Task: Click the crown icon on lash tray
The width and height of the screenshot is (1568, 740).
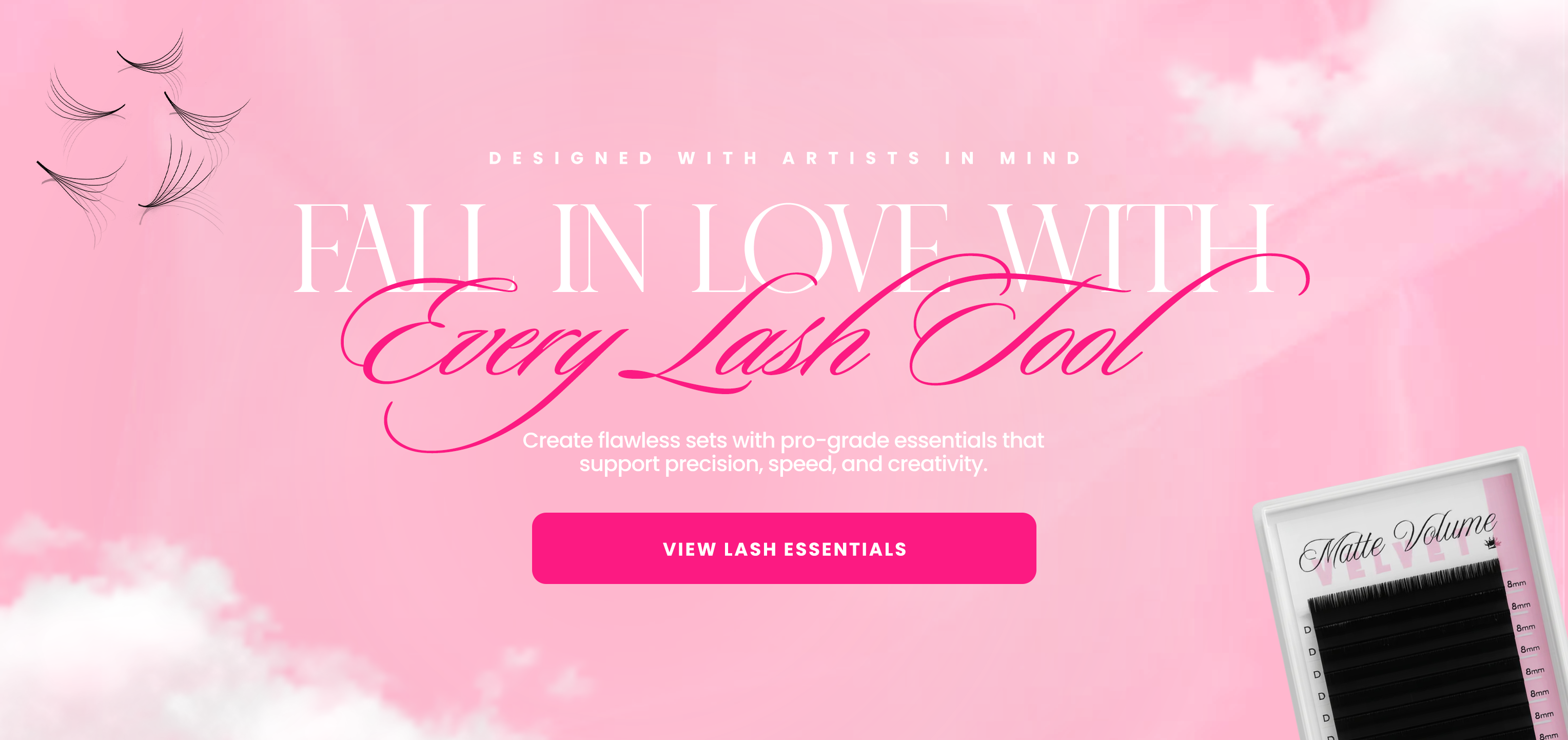Action: pyautogui.click(x=1489, y=542)
